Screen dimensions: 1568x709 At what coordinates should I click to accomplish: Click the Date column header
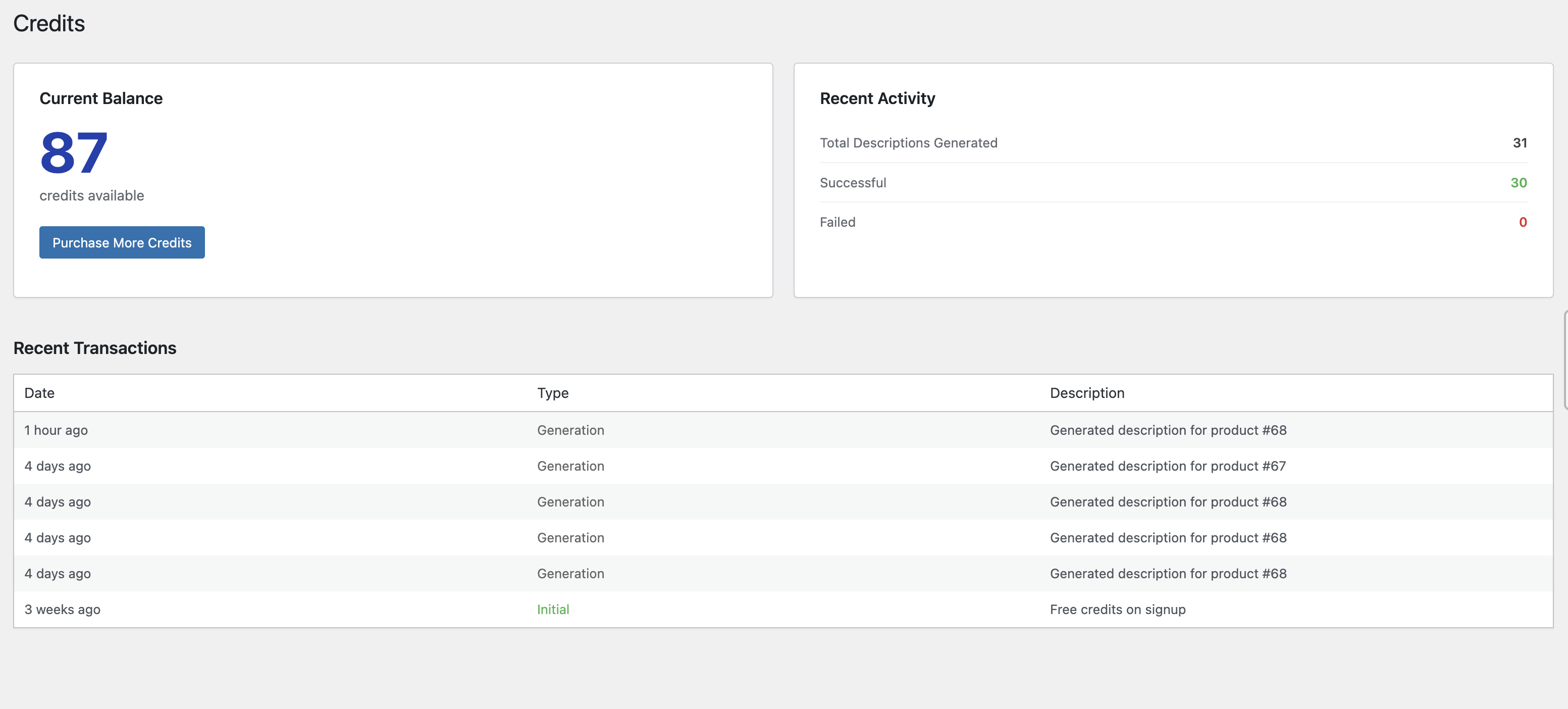coord(39,393)
